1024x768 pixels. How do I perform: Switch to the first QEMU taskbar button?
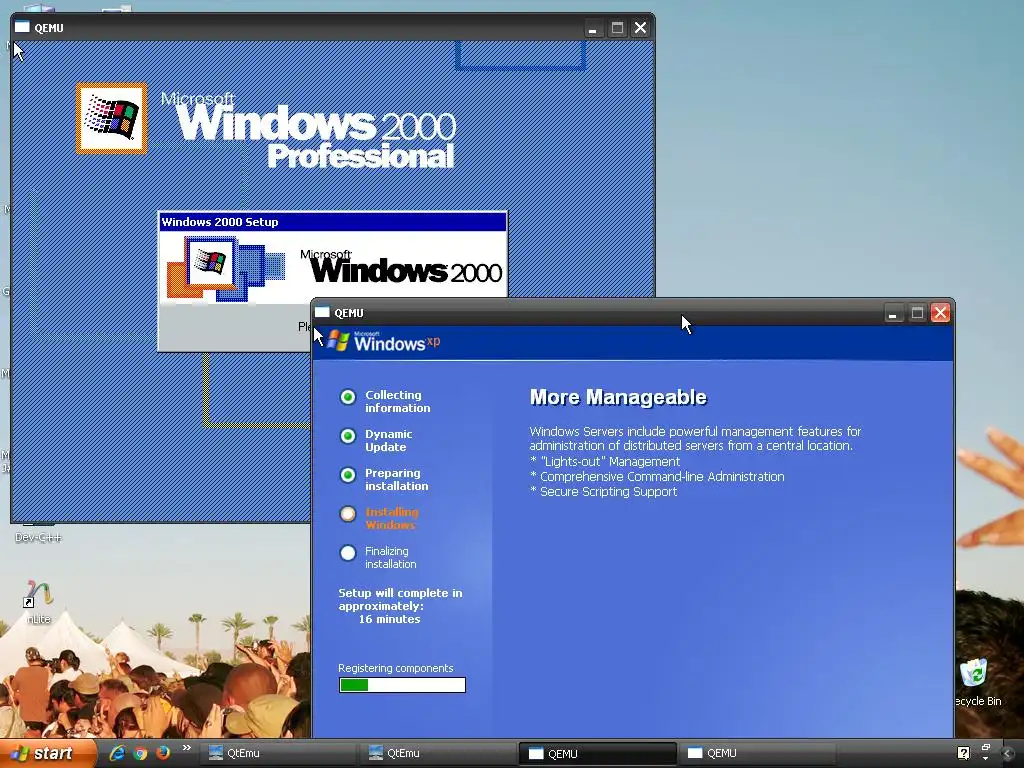click(x=597, y=753)
